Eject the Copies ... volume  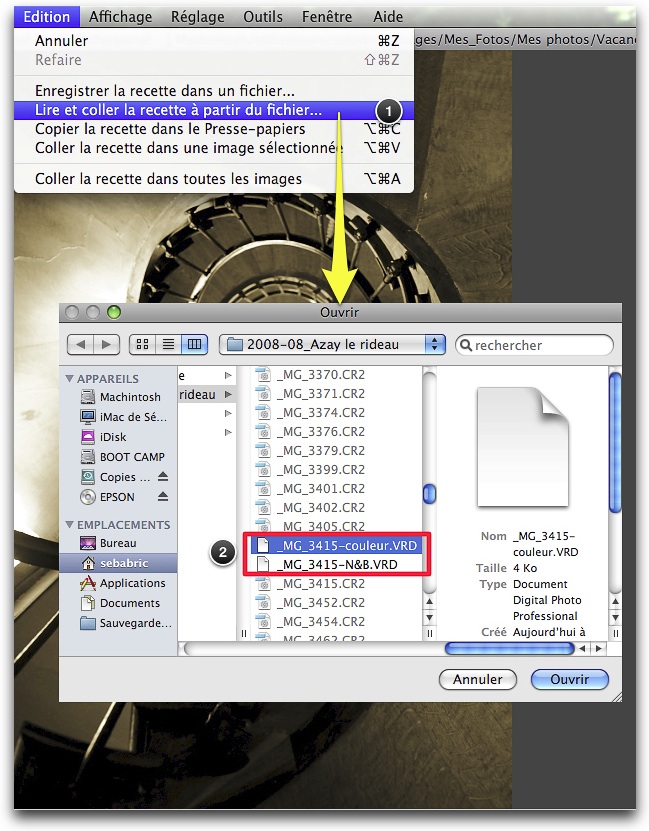tap(163, 476)
